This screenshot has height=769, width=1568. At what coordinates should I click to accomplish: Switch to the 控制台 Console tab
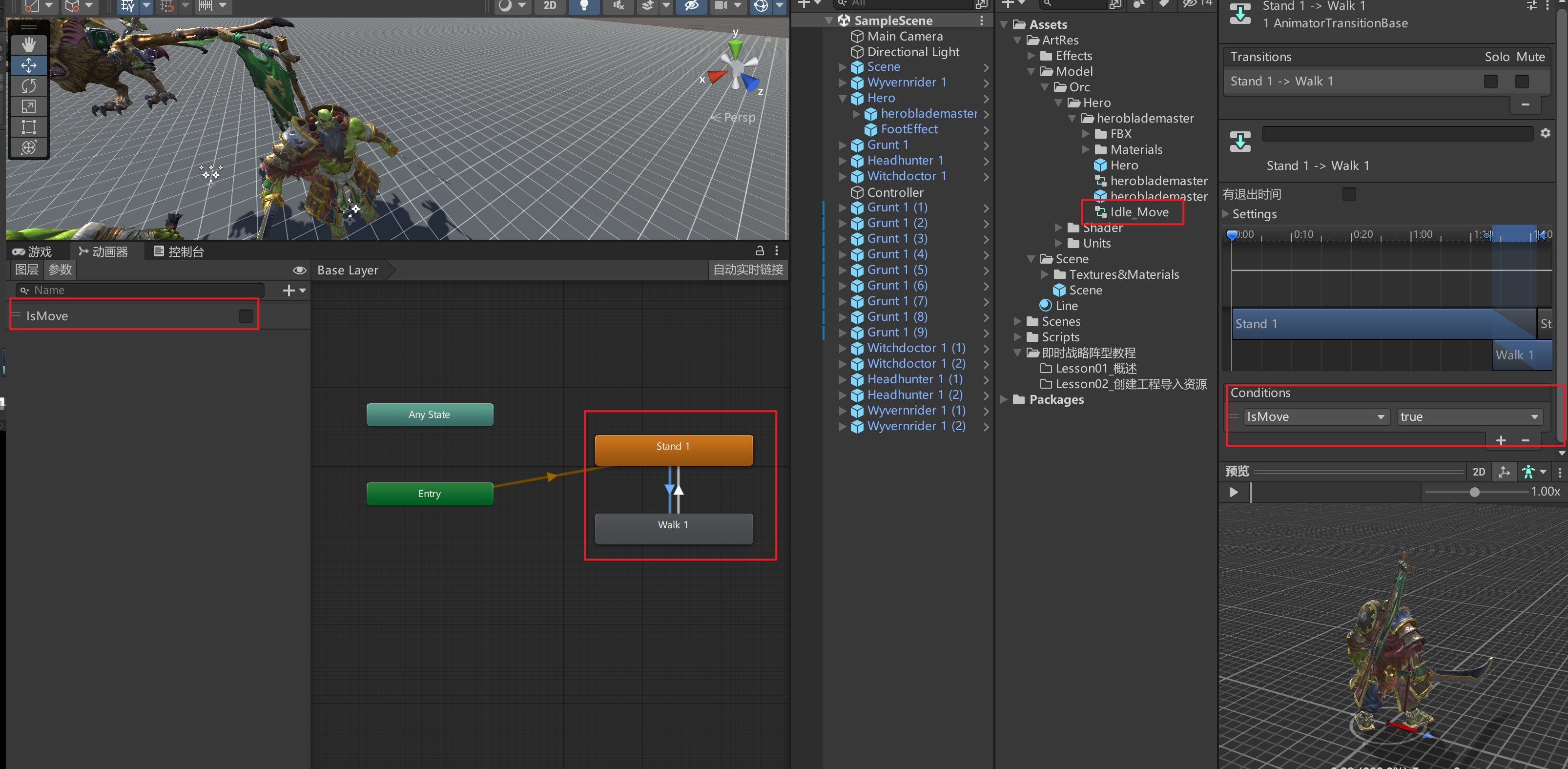[x=178, y=251]
